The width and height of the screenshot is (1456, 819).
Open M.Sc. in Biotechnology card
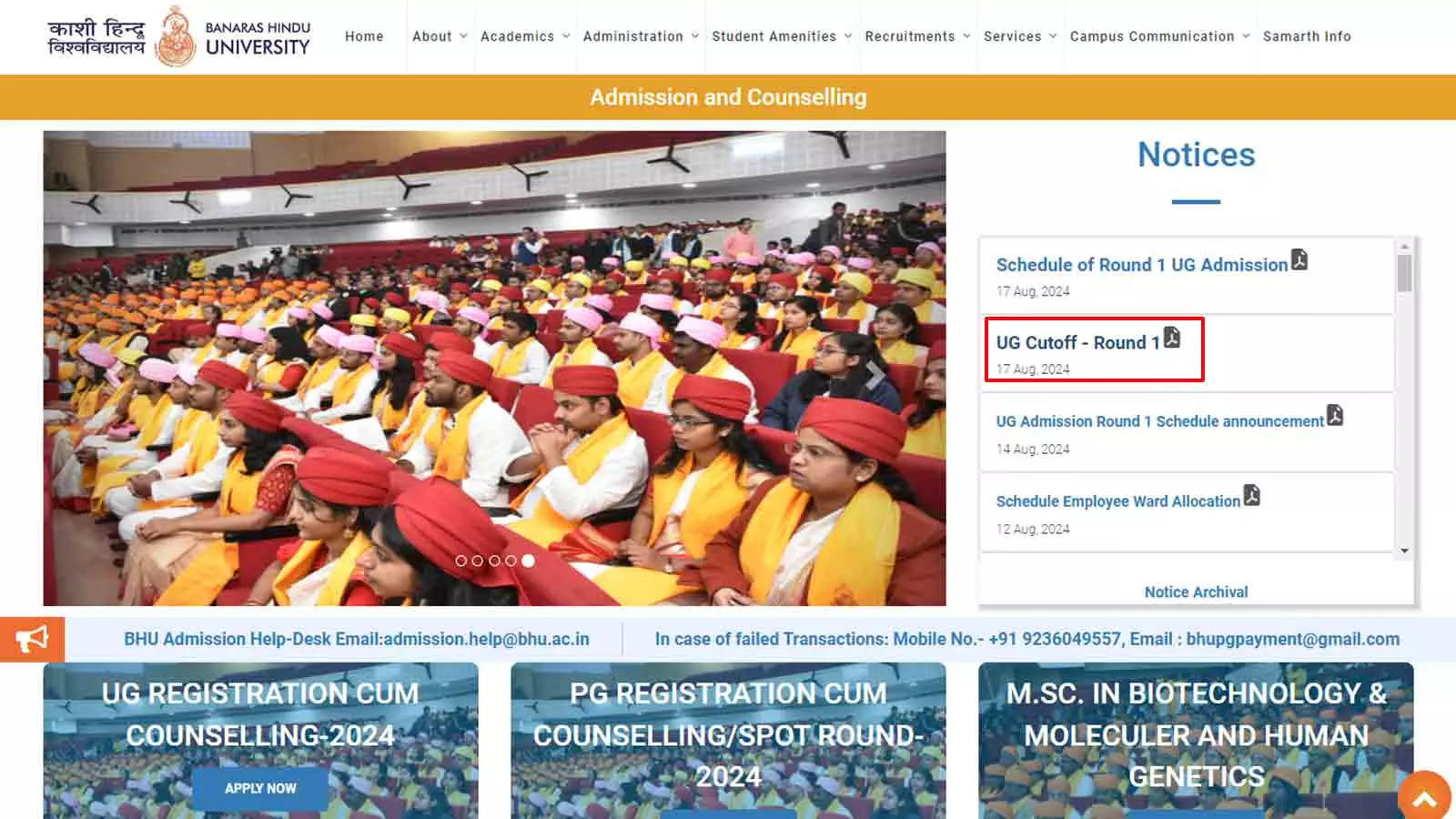pyautogui.click(x=1196, y=741)
